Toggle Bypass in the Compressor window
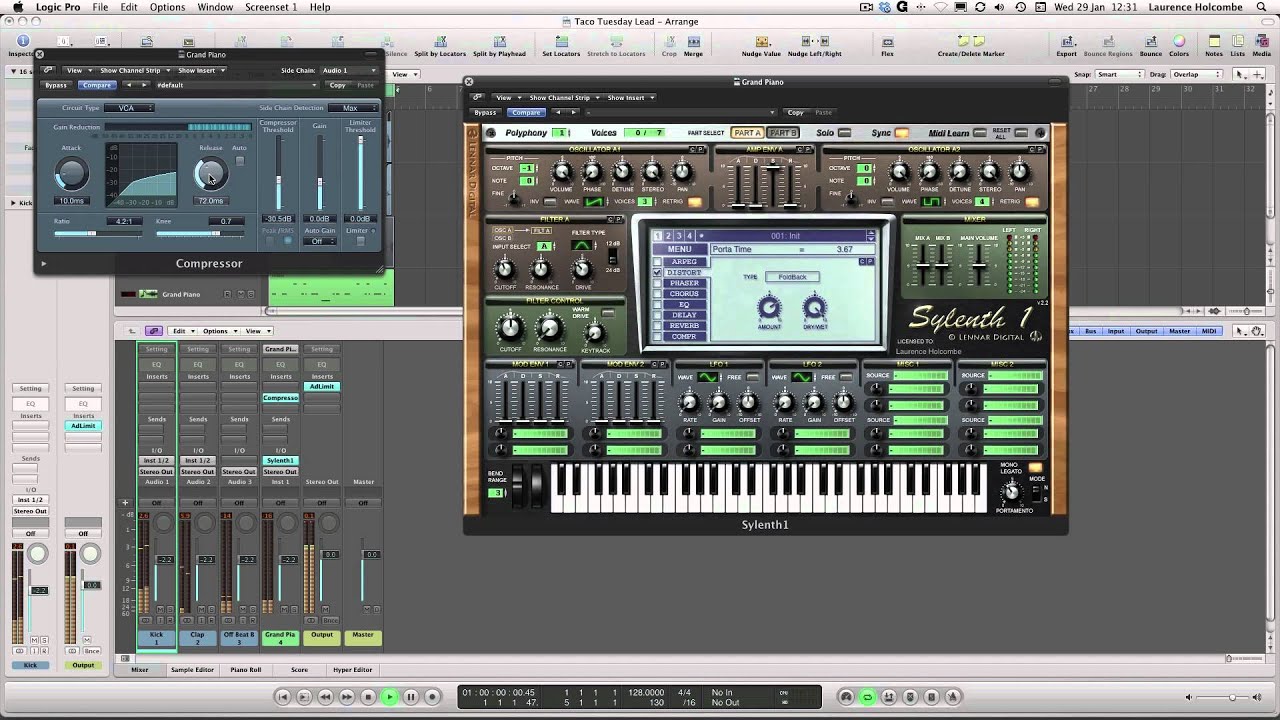The width and height of the screenshot is (1280, 720). tap(56, 85)
